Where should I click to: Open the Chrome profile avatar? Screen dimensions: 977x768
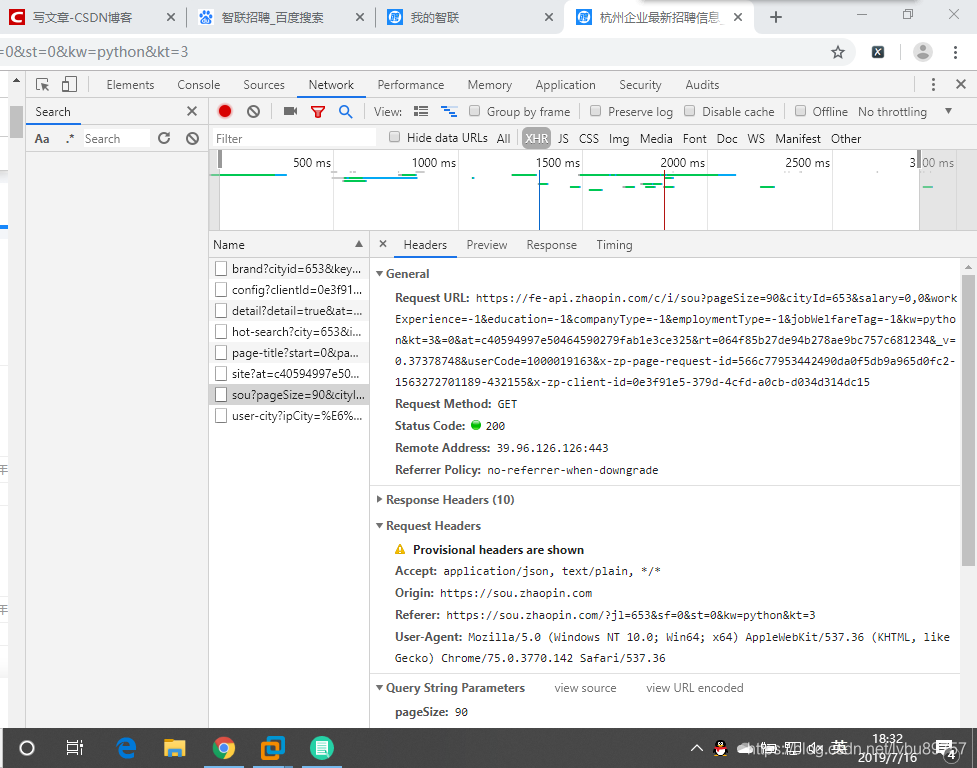(x=923, y=52)
